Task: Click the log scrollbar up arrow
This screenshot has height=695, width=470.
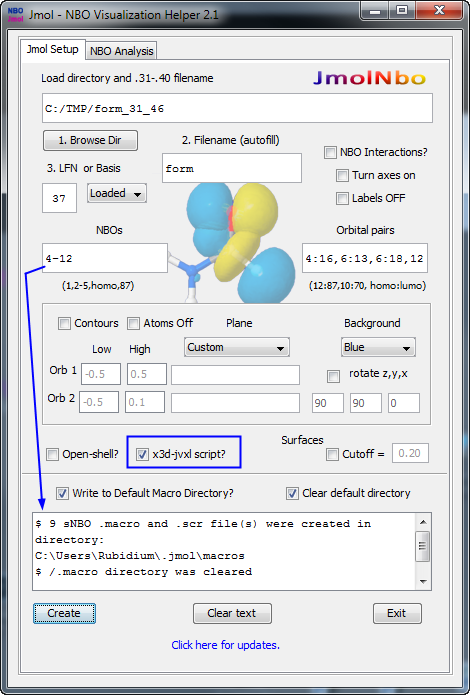Action: pos(423,522)
